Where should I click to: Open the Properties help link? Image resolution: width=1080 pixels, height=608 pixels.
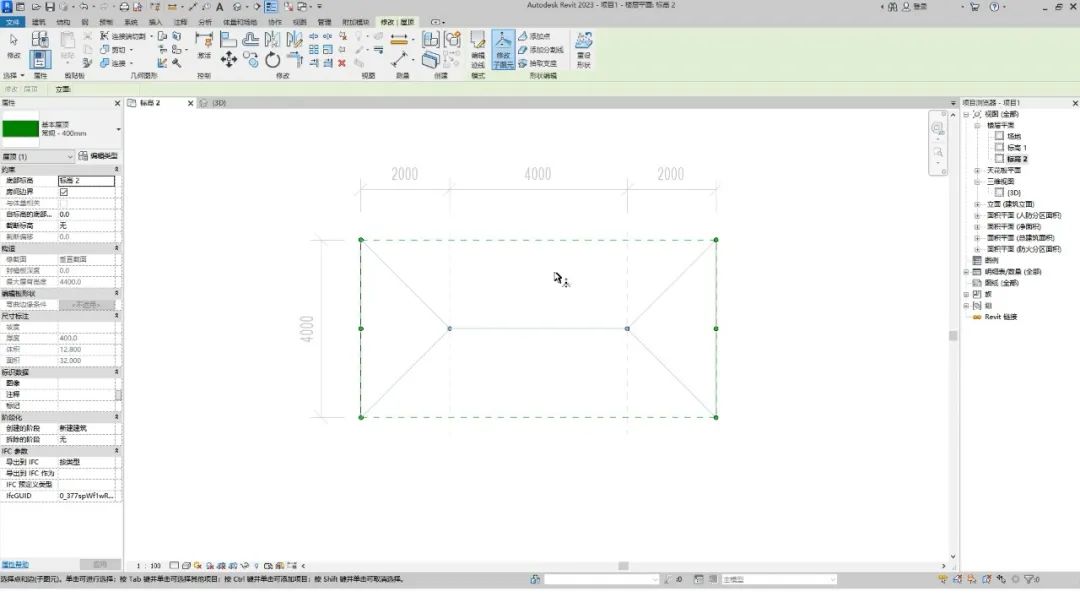tap(15, 565)
